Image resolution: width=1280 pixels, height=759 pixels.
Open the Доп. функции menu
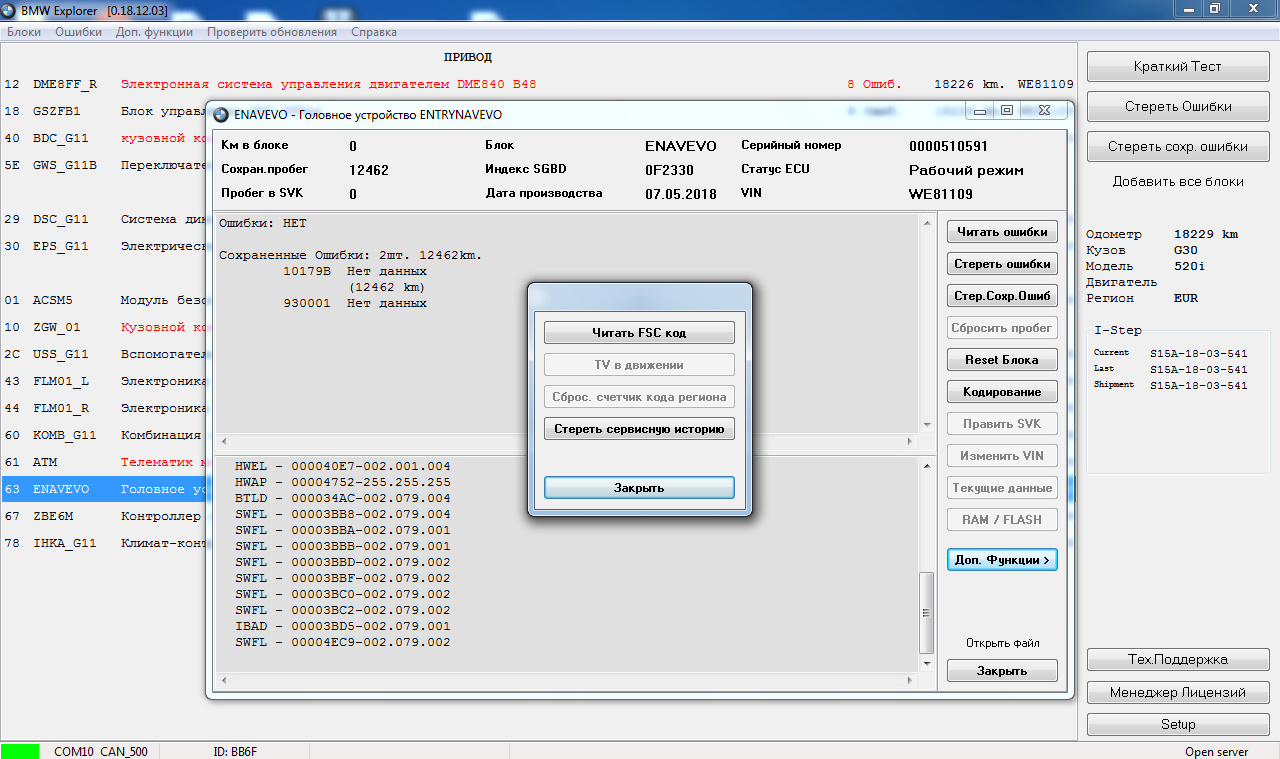click(x=154, y=32)
